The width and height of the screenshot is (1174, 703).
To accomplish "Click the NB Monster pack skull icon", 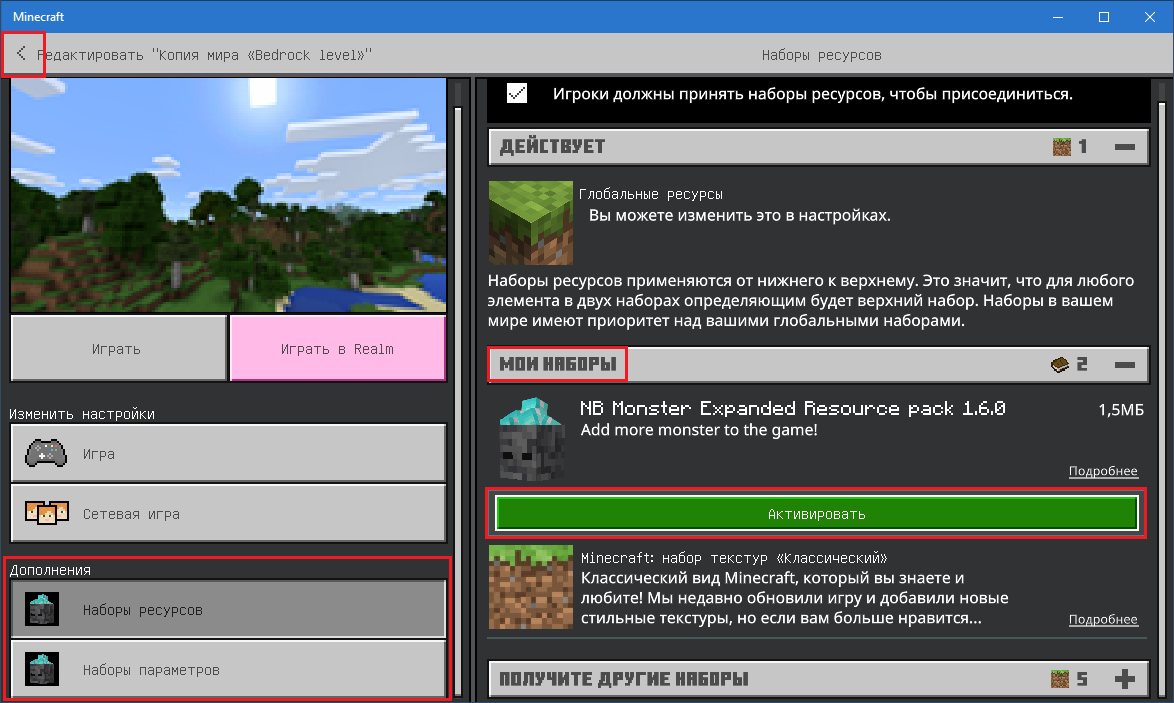I will 530,440.
